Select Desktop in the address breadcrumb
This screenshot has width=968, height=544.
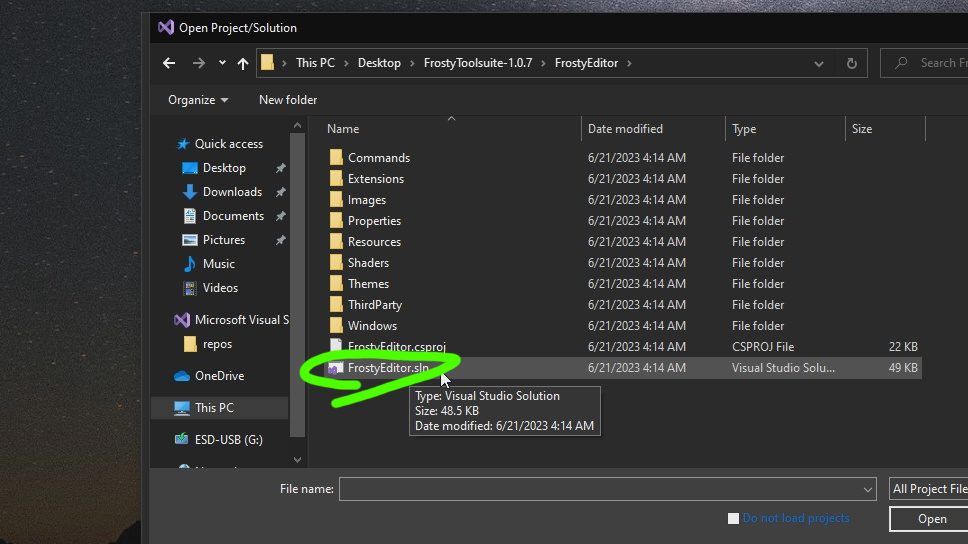pos(379,63)
